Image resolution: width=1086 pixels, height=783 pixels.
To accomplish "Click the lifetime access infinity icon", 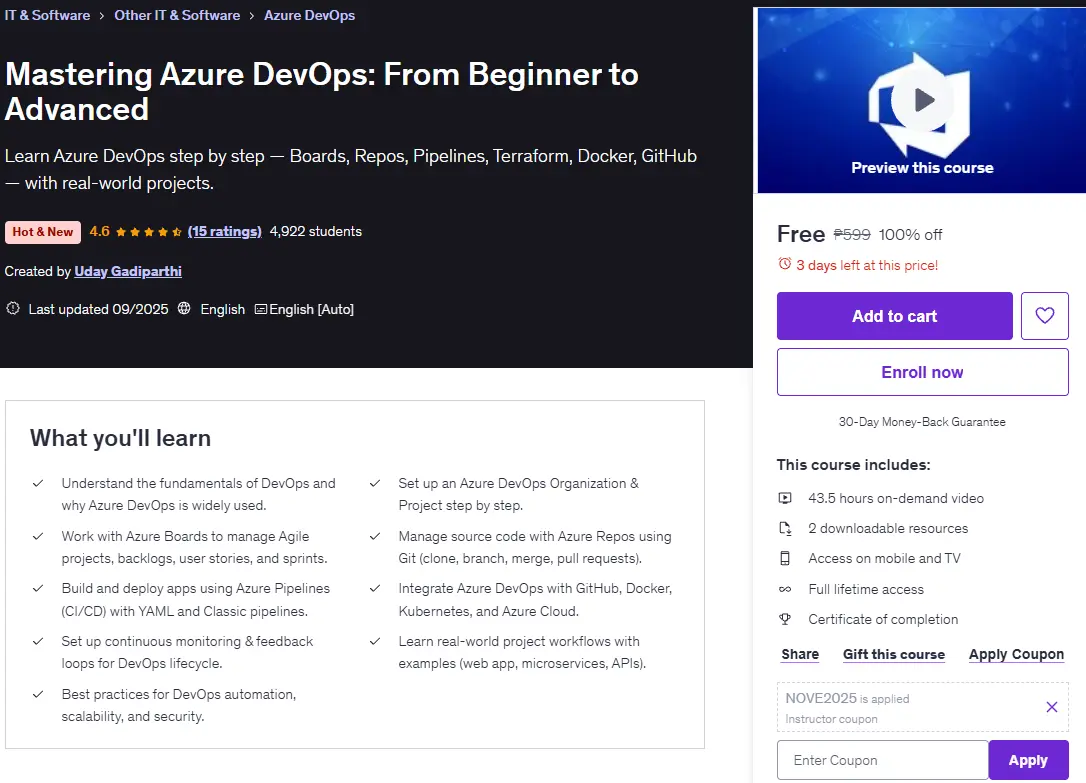I will (x=785, y=589).
